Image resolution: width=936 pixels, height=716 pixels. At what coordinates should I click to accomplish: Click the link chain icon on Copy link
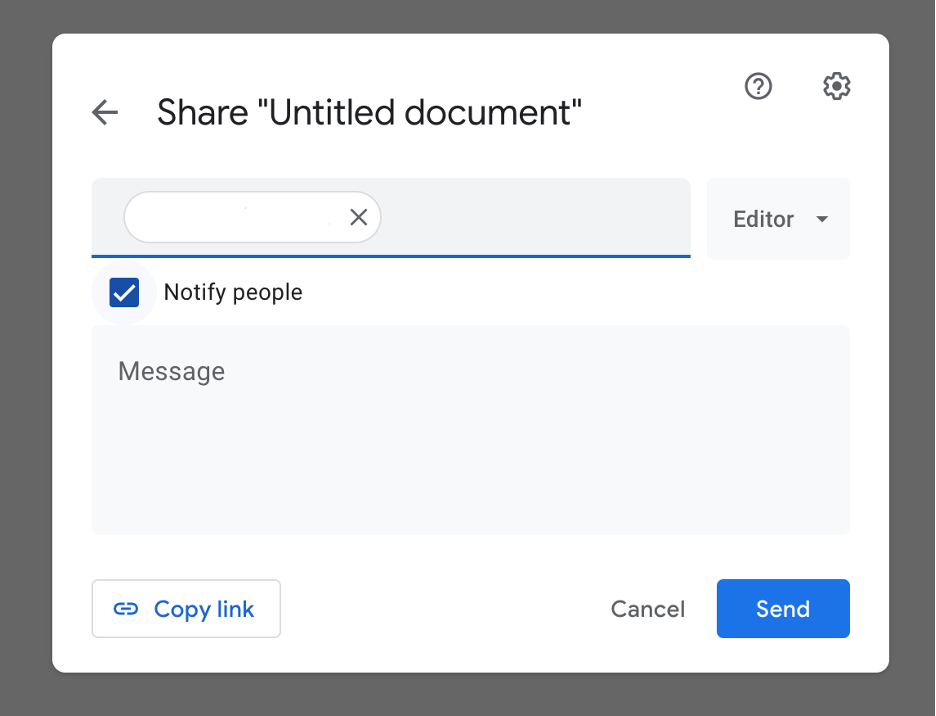pyautogui.click(x=126, y=608)
